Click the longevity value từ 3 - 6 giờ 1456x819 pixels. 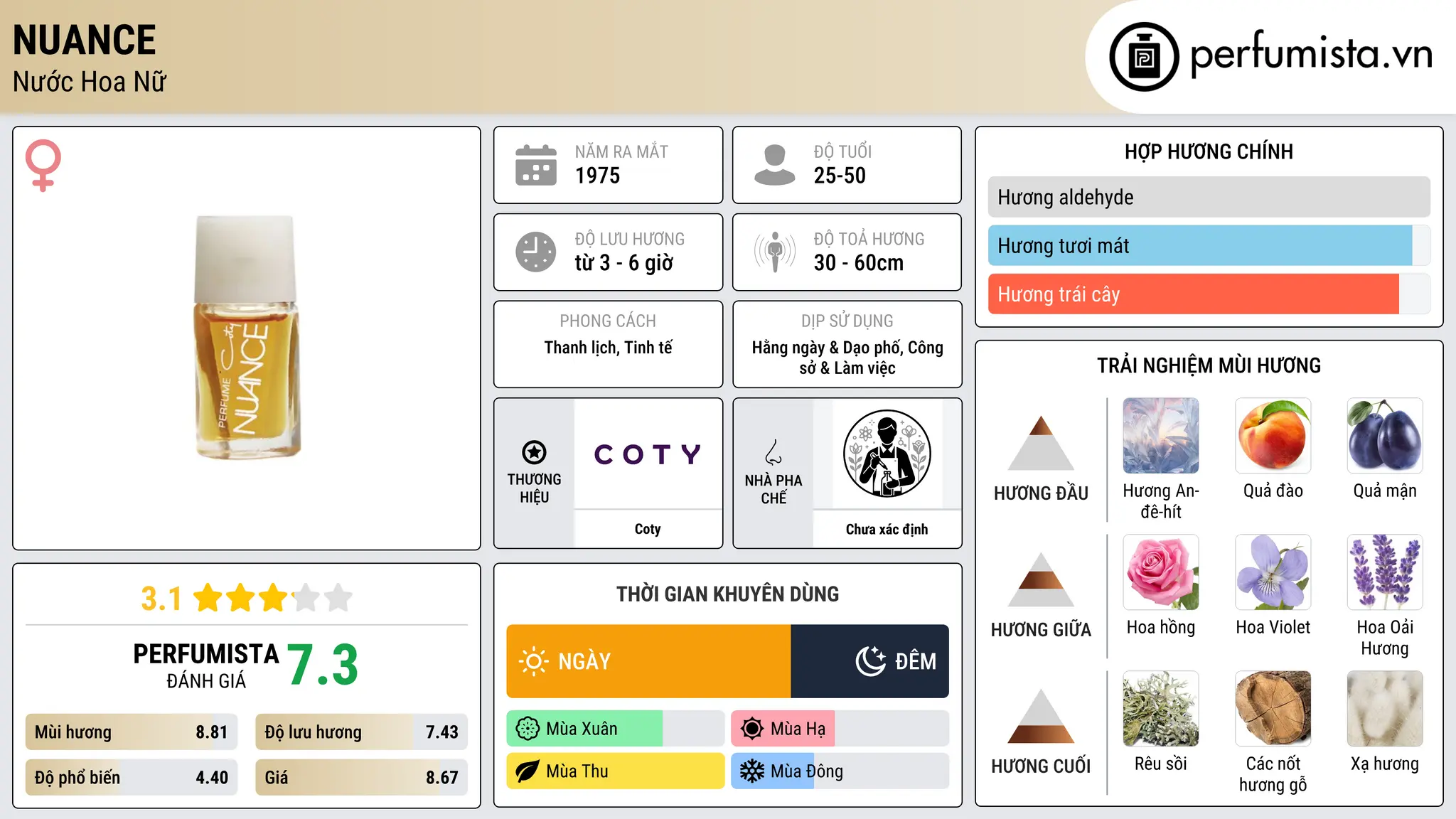pos(624,263)
